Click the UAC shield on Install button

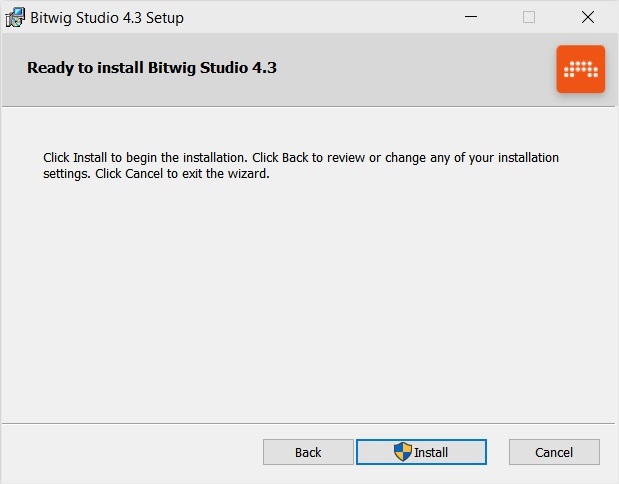pos(403,452)
